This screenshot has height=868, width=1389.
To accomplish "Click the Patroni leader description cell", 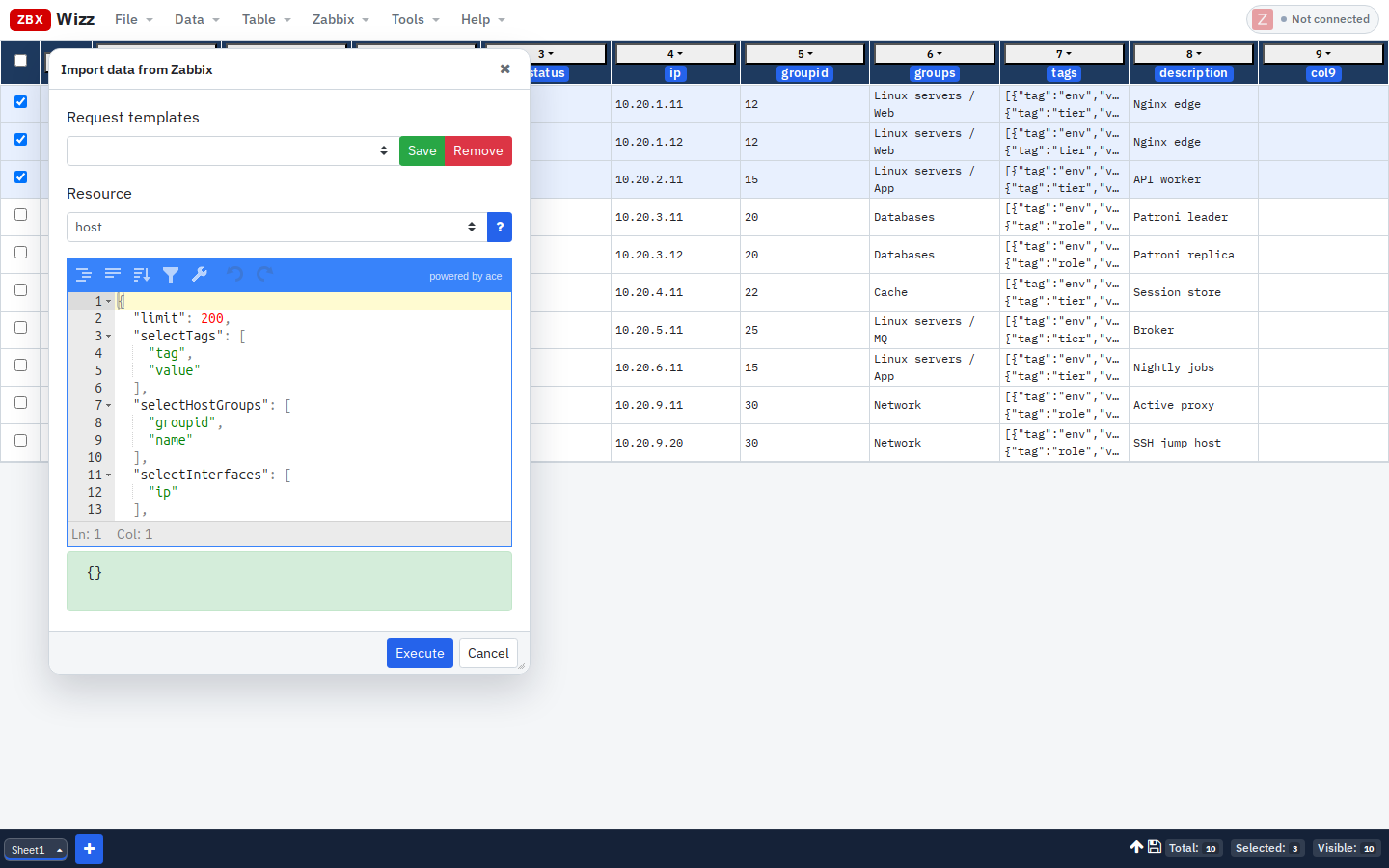I will [1193, 217].
